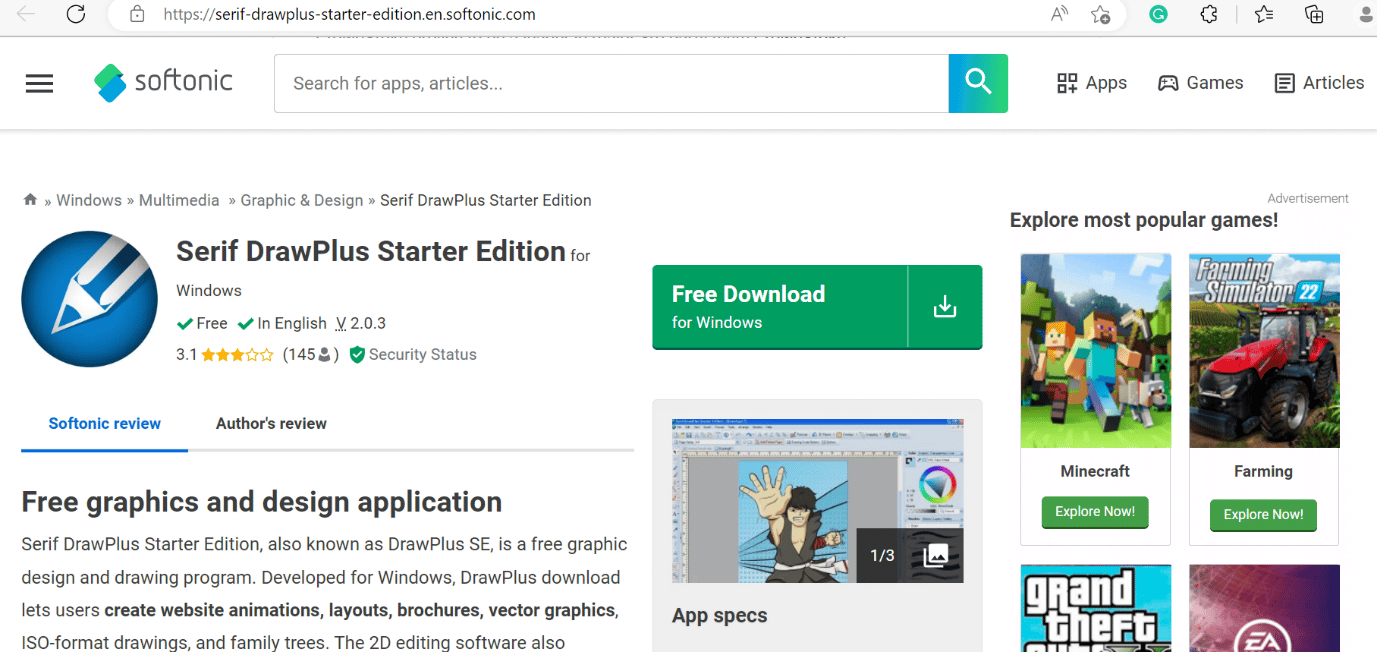1377x652 pixels.
Task: View site info via the padlock icon
Action: 137,14
